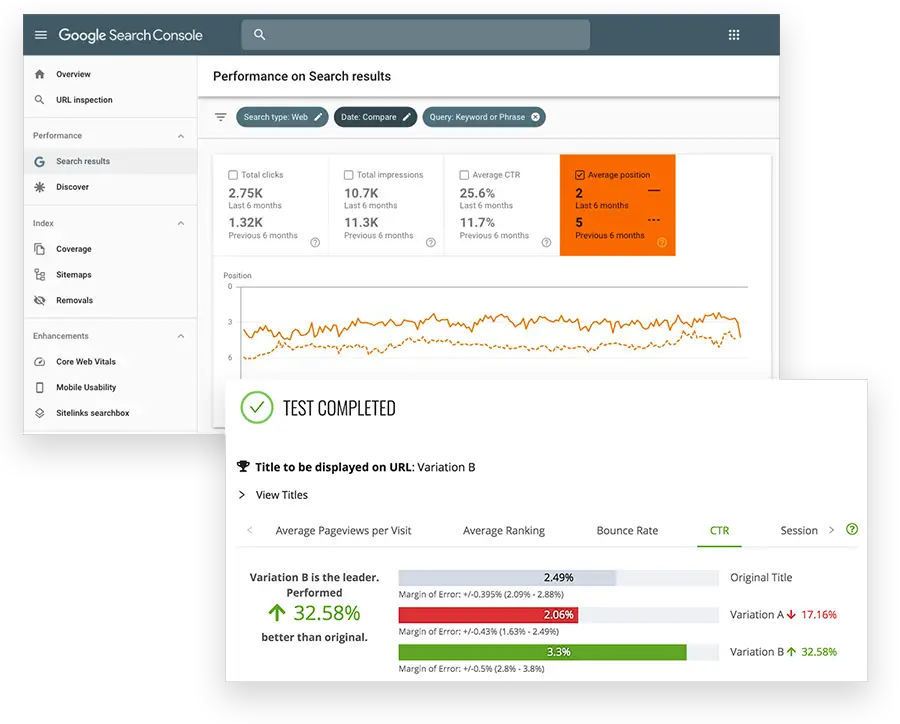Show previous metric tabs with left arrow
The height and width of the screenshot is (724, 900).
(250, 530)
